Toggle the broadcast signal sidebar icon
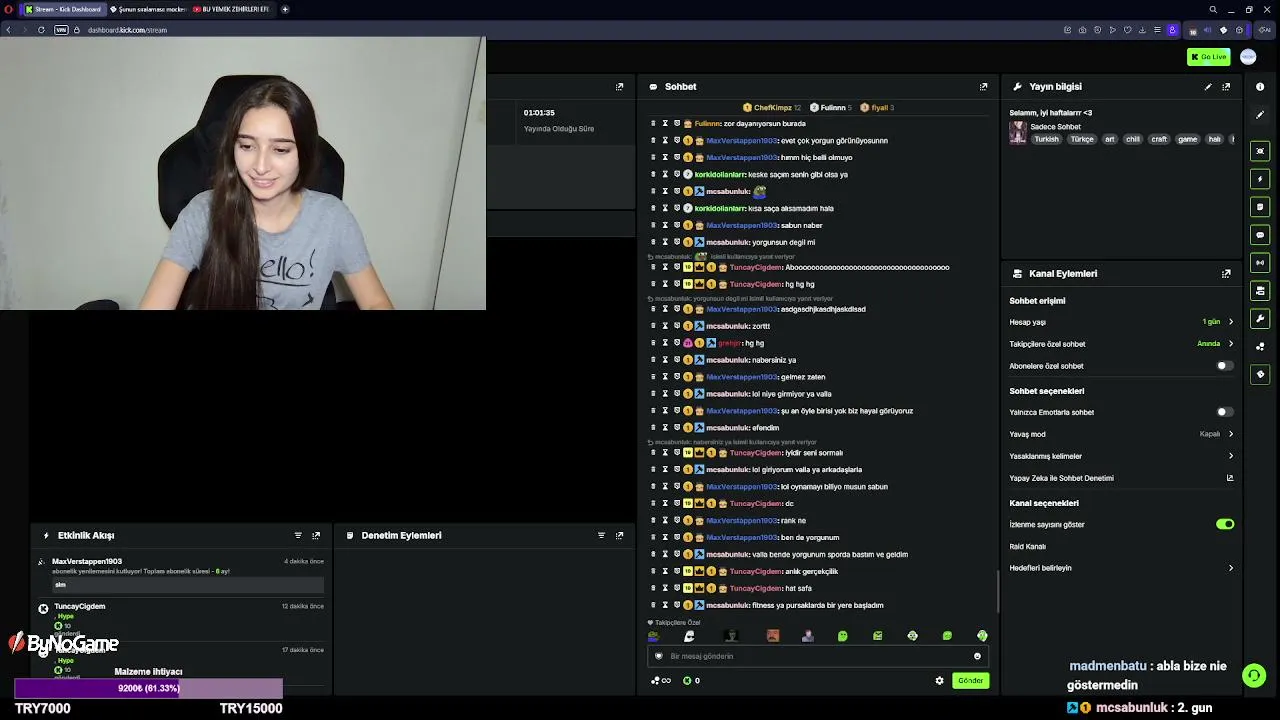1280x720 pixels. tap(1260, 263)
